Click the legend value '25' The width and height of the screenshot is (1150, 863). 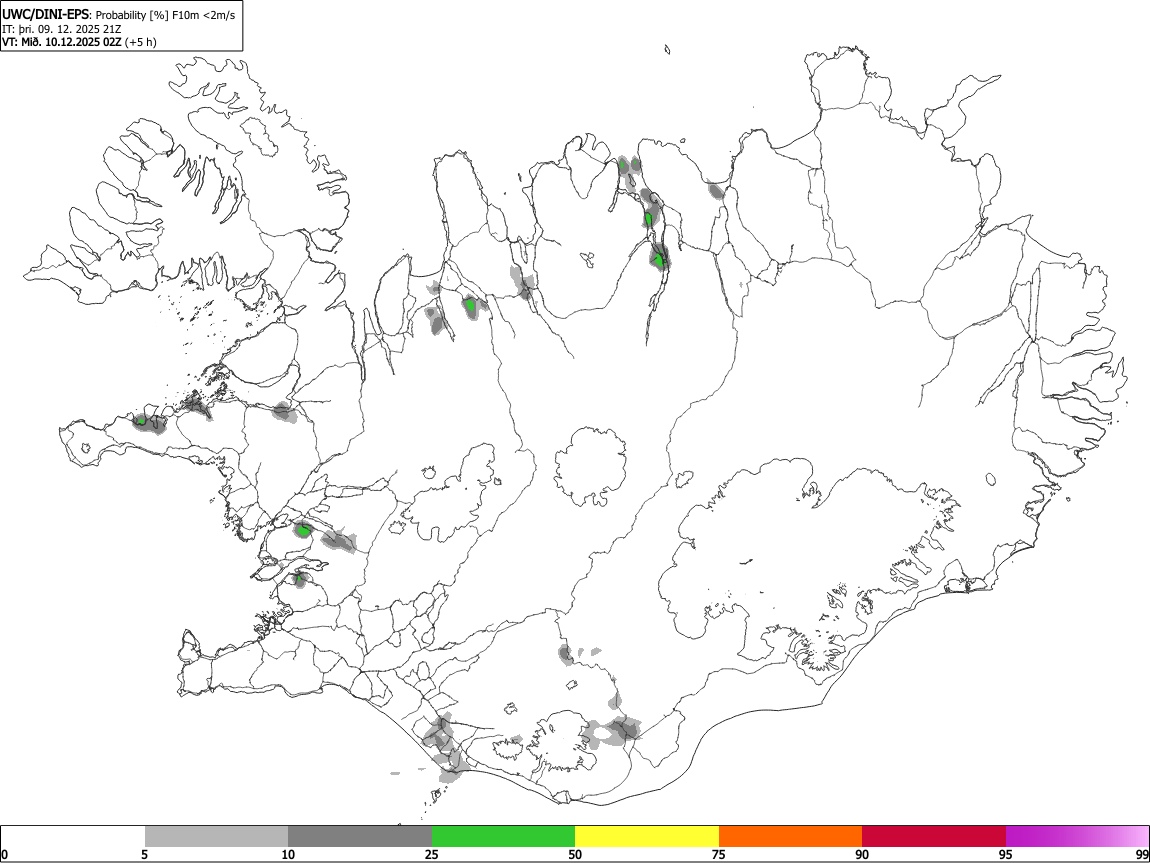click(x=432, y=854)
